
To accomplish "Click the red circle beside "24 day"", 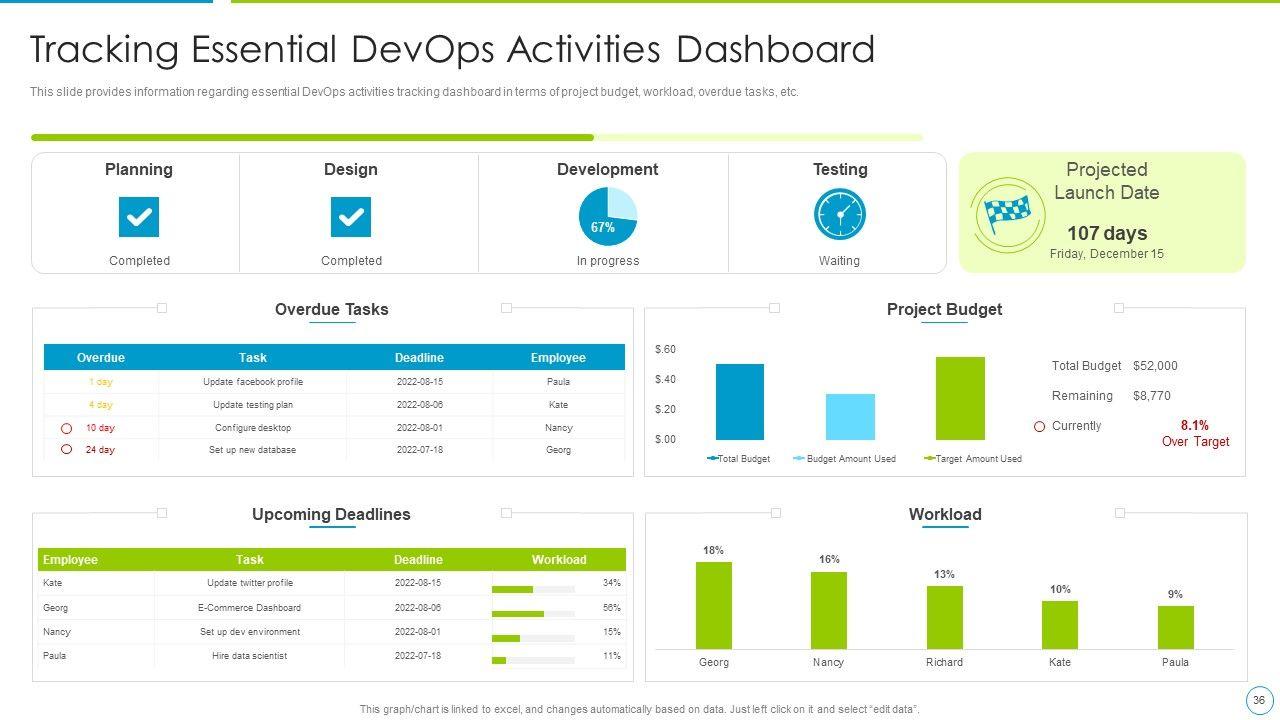I will (67, 450).
